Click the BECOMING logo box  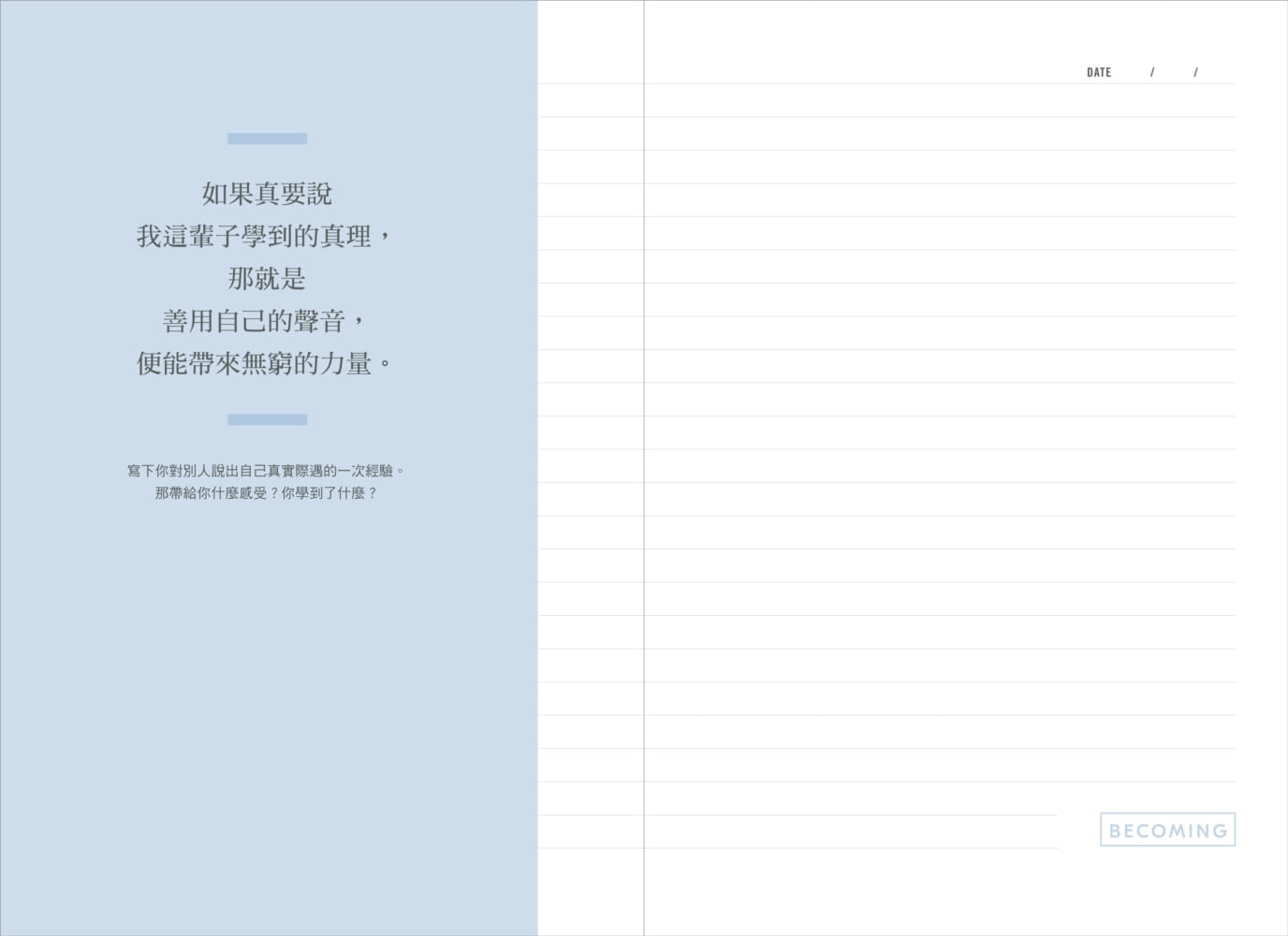(x=1167, y=829)
